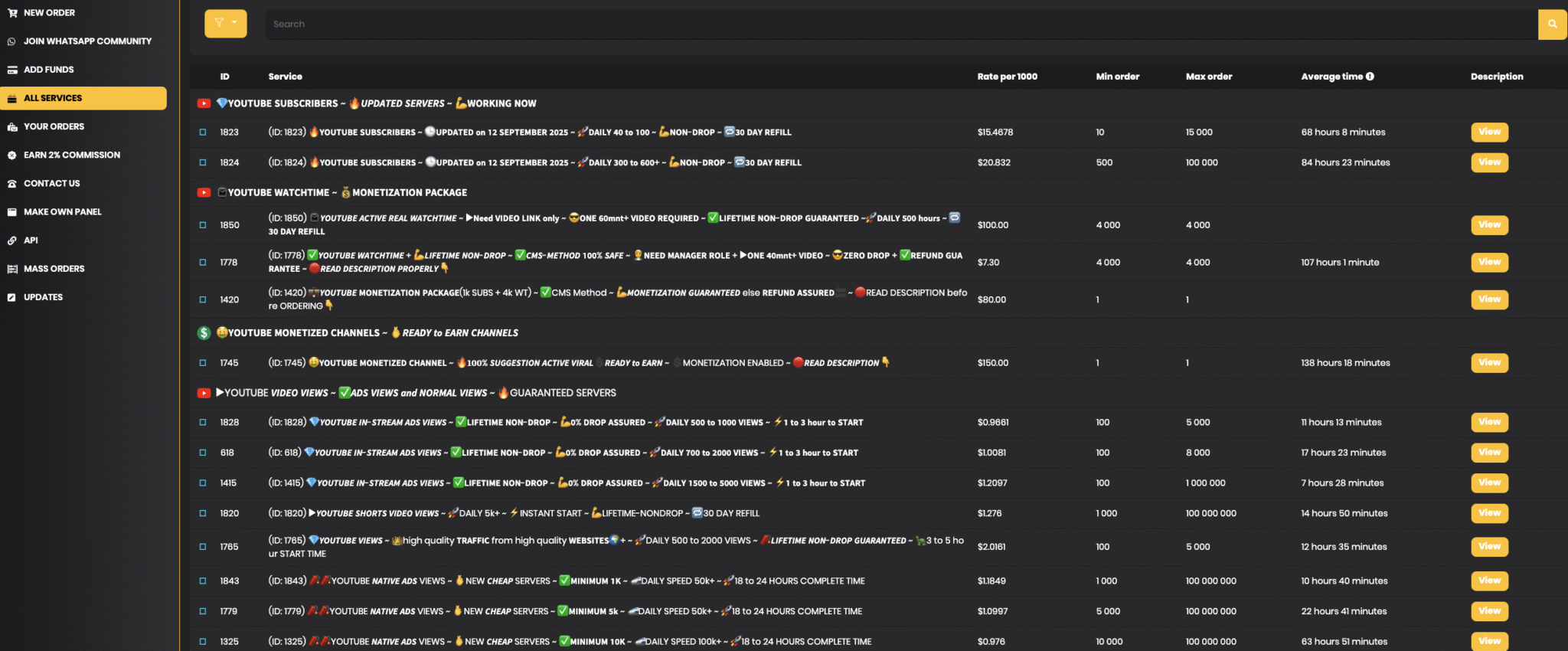
Task: Click the Your Orders basket icon
Action: pos(12,127)
